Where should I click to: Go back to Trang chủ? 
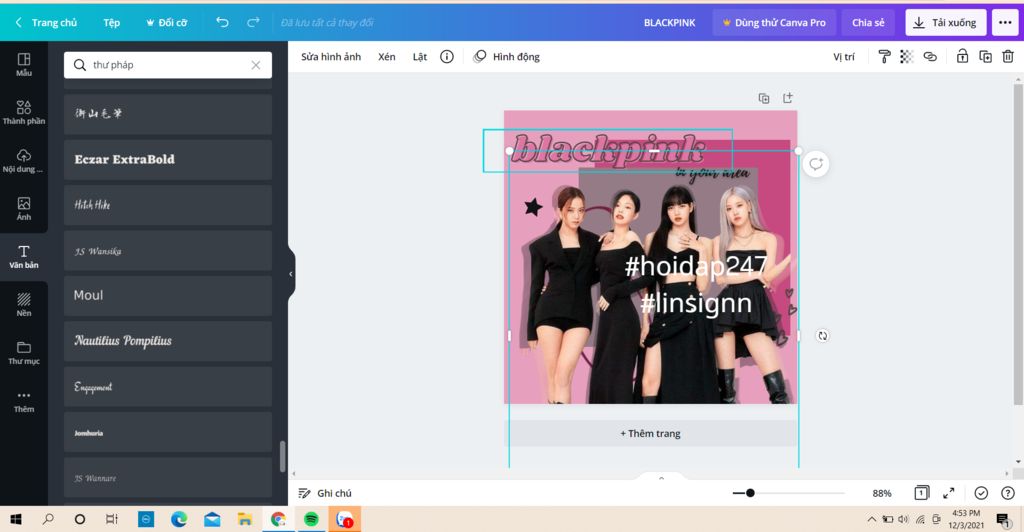46,22
